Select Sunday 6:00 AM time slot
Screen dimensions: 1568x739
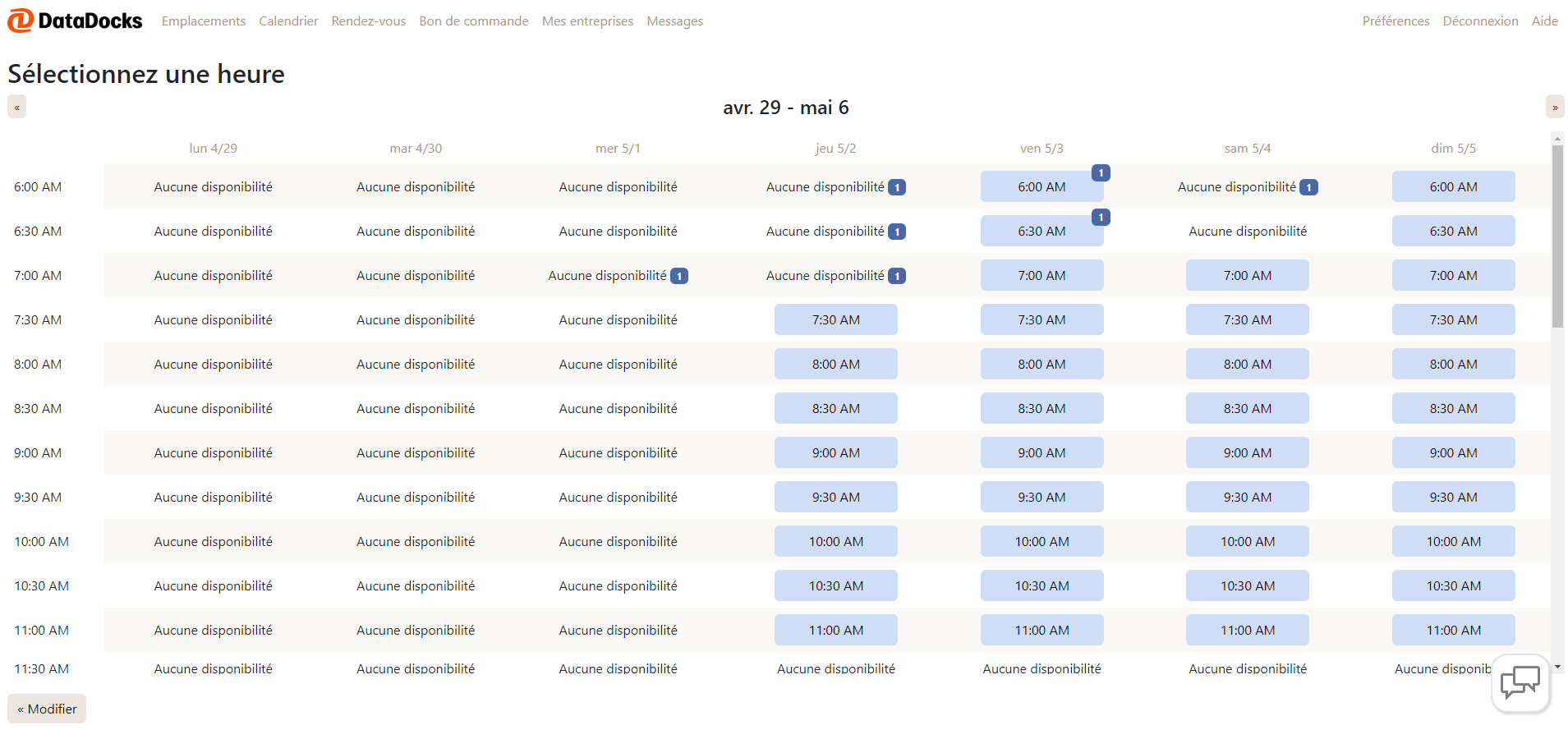click(1453, 186)
